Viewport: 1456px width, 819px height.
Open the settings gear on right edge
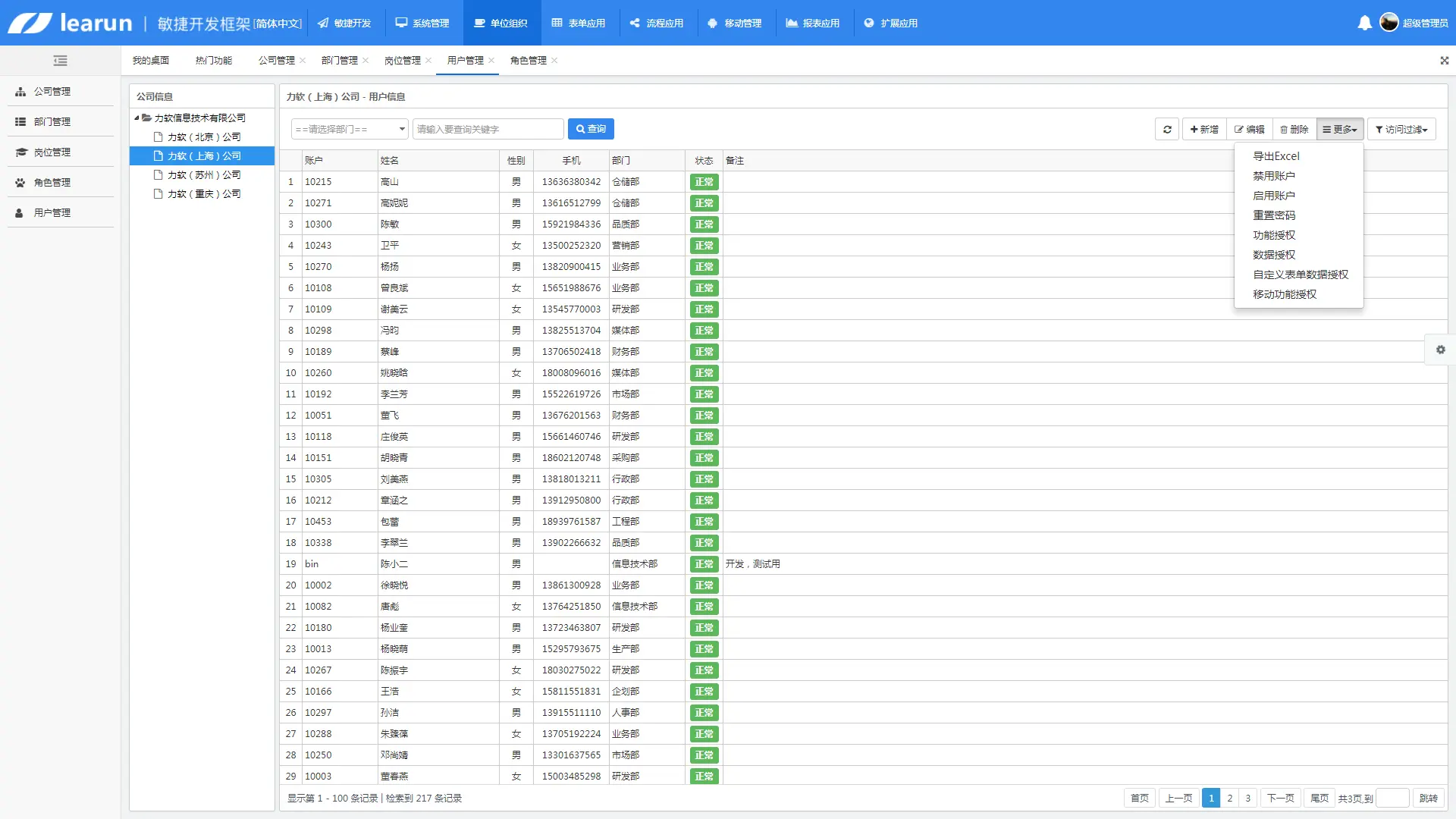(1440, 350)
